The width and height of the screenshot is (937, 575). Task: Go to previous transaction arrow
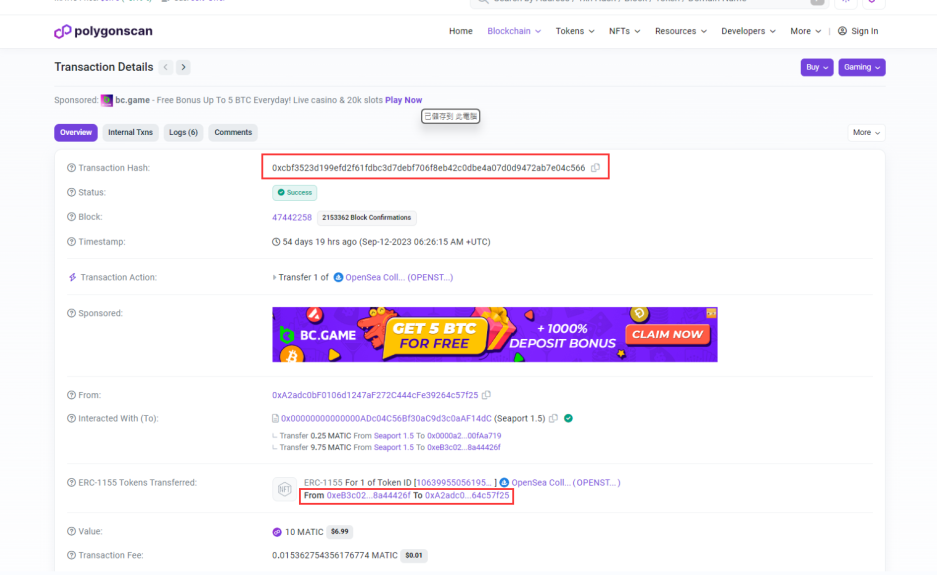166,67
